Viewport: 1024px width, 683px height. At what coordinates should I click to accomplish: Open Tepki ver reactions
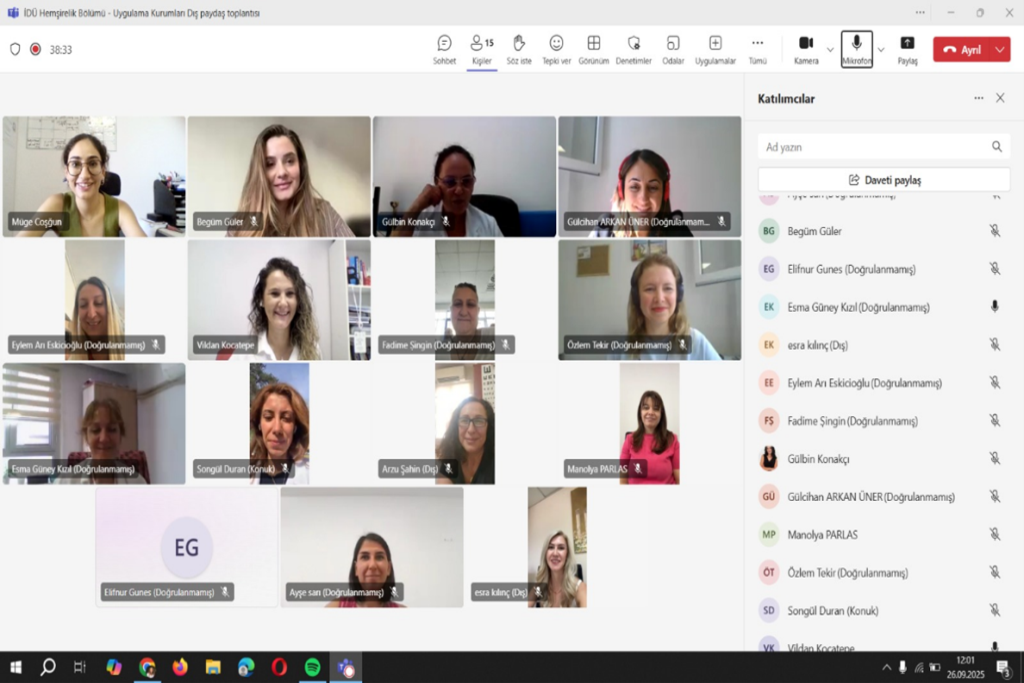point(556,48)
